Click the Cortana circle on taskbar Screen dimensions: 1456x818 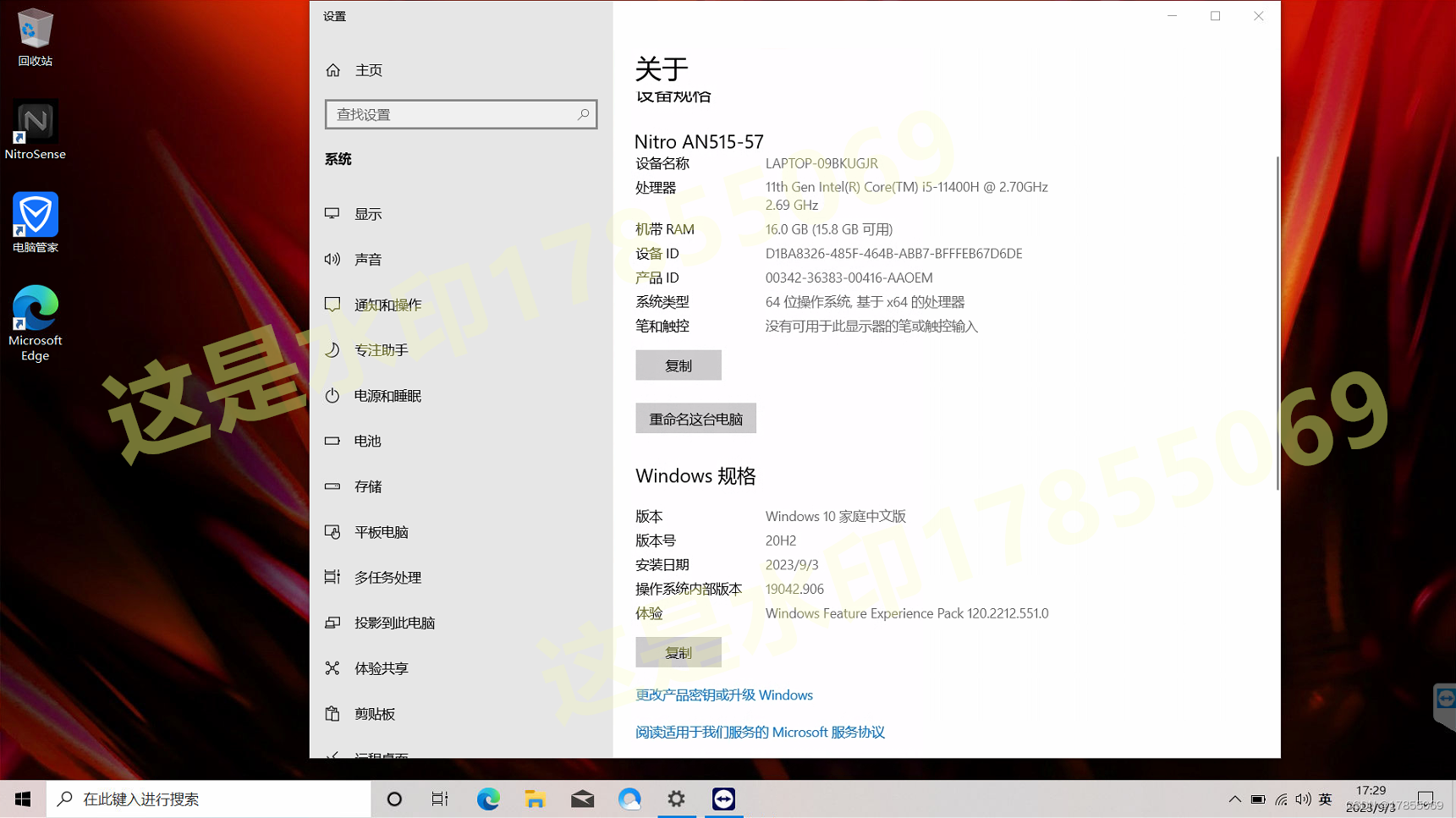pos(394,799)
